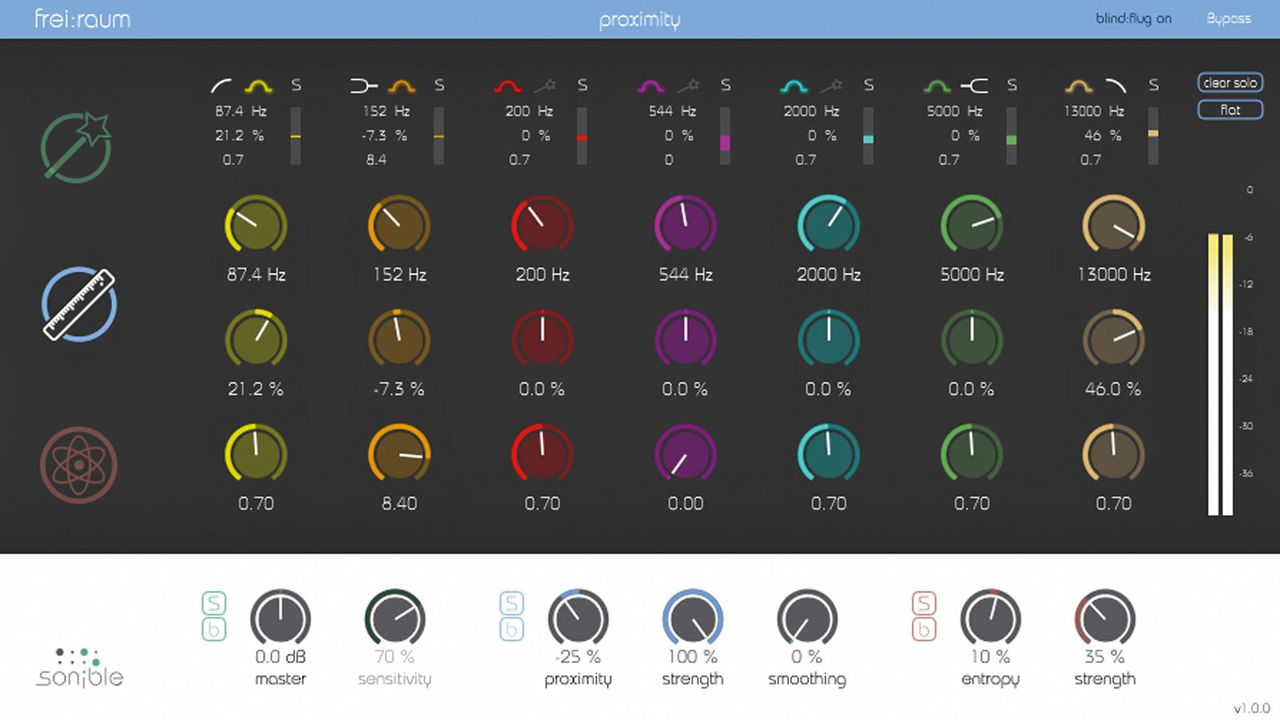This screenshot has height=720, width=1280.
Task: Toggle blind:flug on option
Action: (x=1133, y=19)
